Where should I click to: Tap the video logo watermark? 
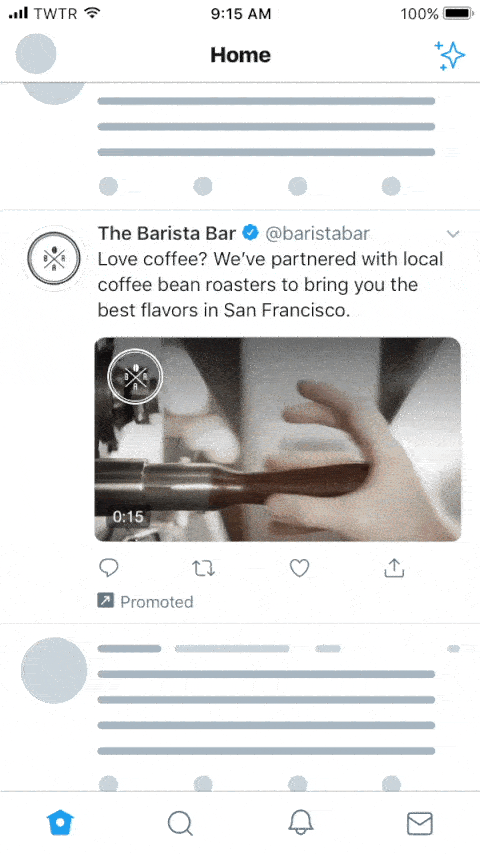click(x=135, y=376)
